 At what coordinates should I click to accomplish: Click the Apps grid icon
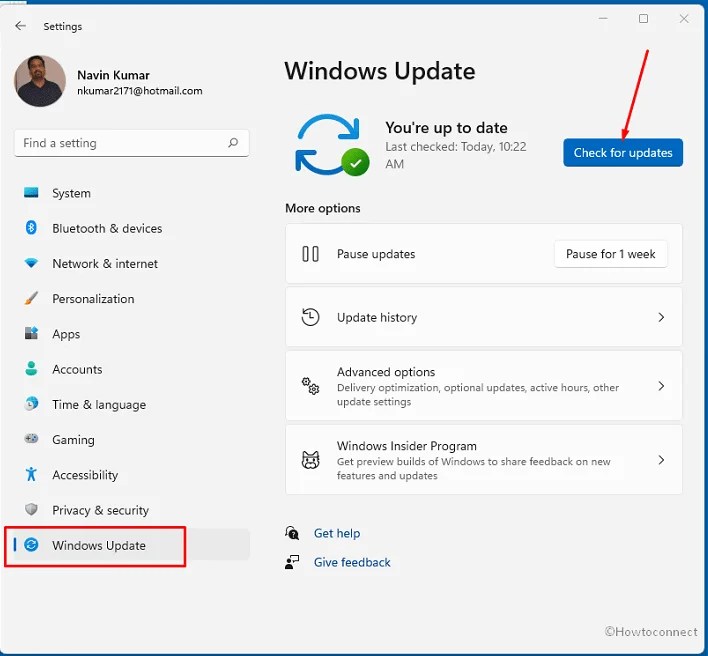31,333
